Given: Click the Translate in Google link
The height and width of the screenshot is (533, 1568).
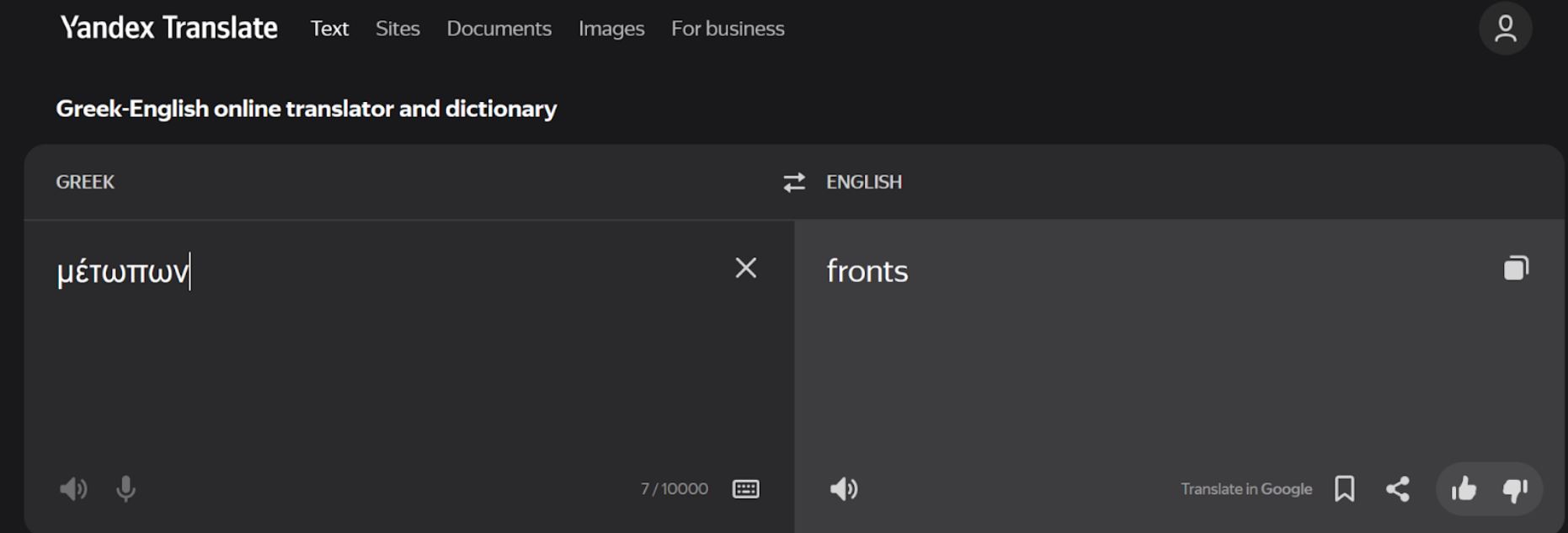Looking at the screenshot, I should pos(1245,488).
